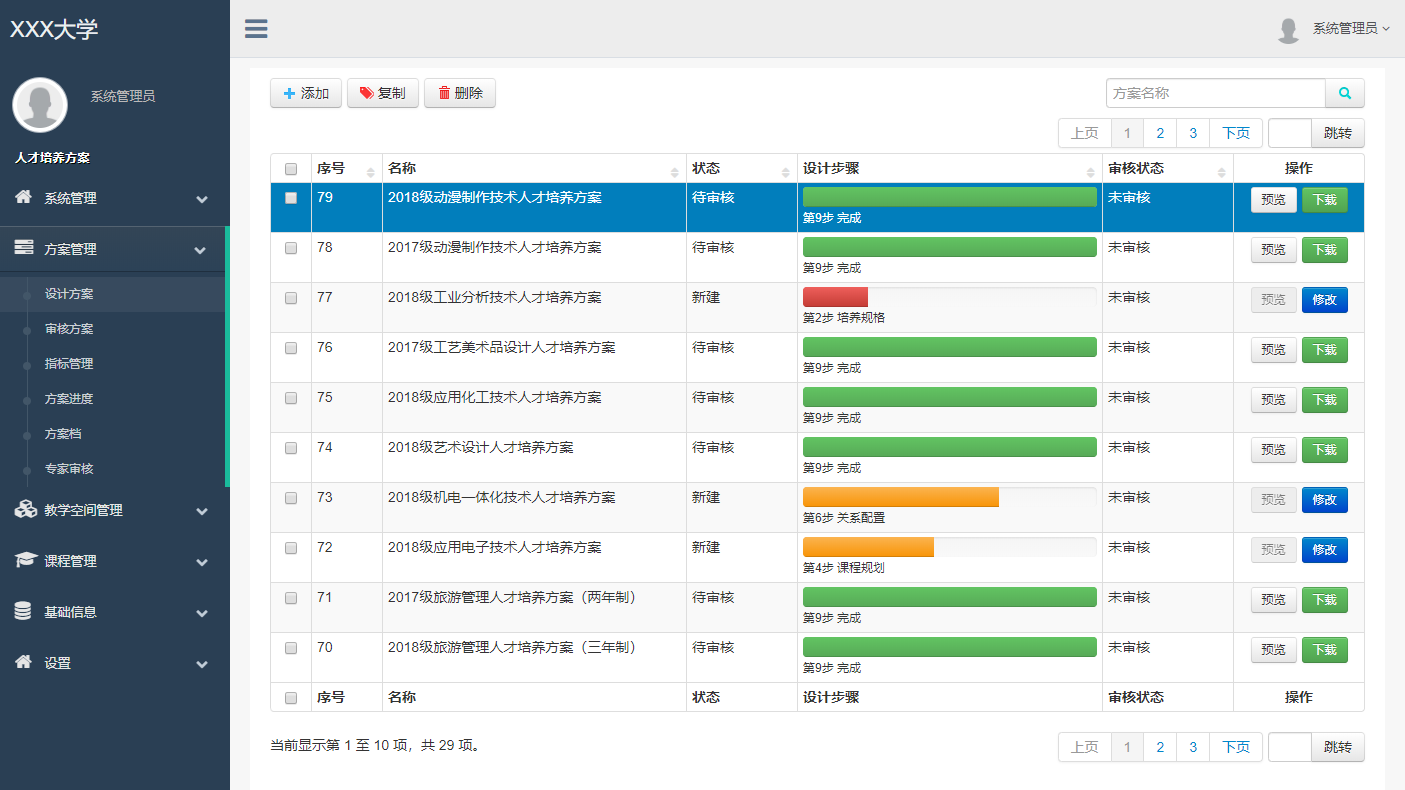Check the checkbox for row 78

[x=291, y=248]
